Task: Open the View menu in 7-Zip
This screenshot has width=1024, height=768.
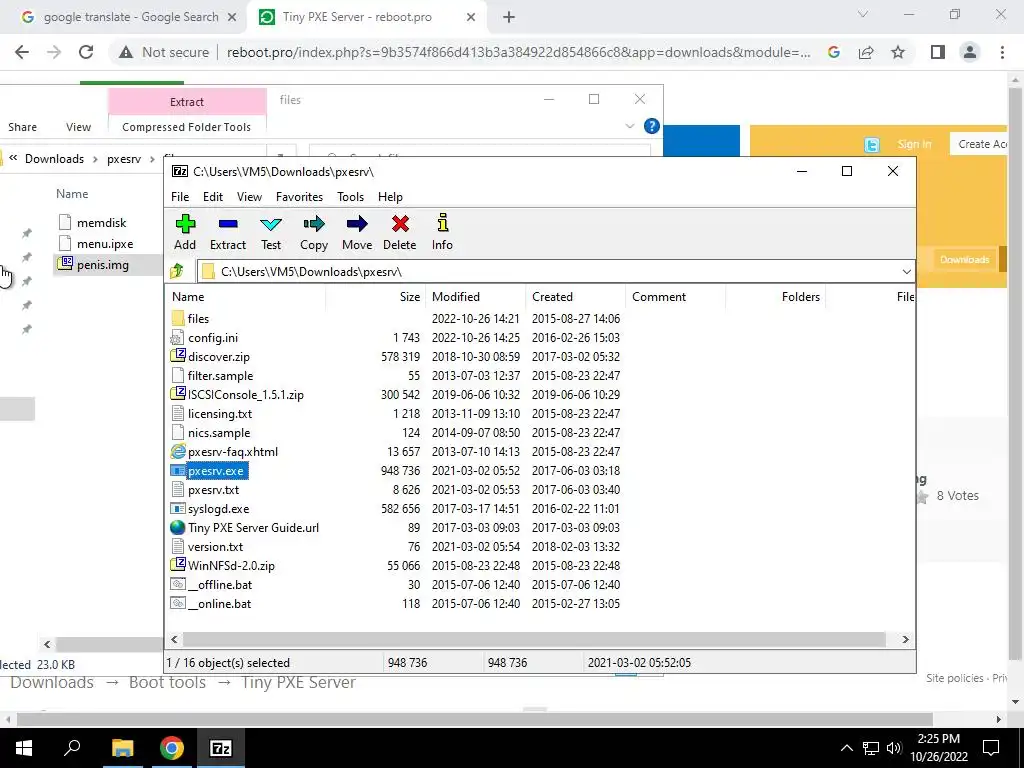Action: tap(249, 197)
